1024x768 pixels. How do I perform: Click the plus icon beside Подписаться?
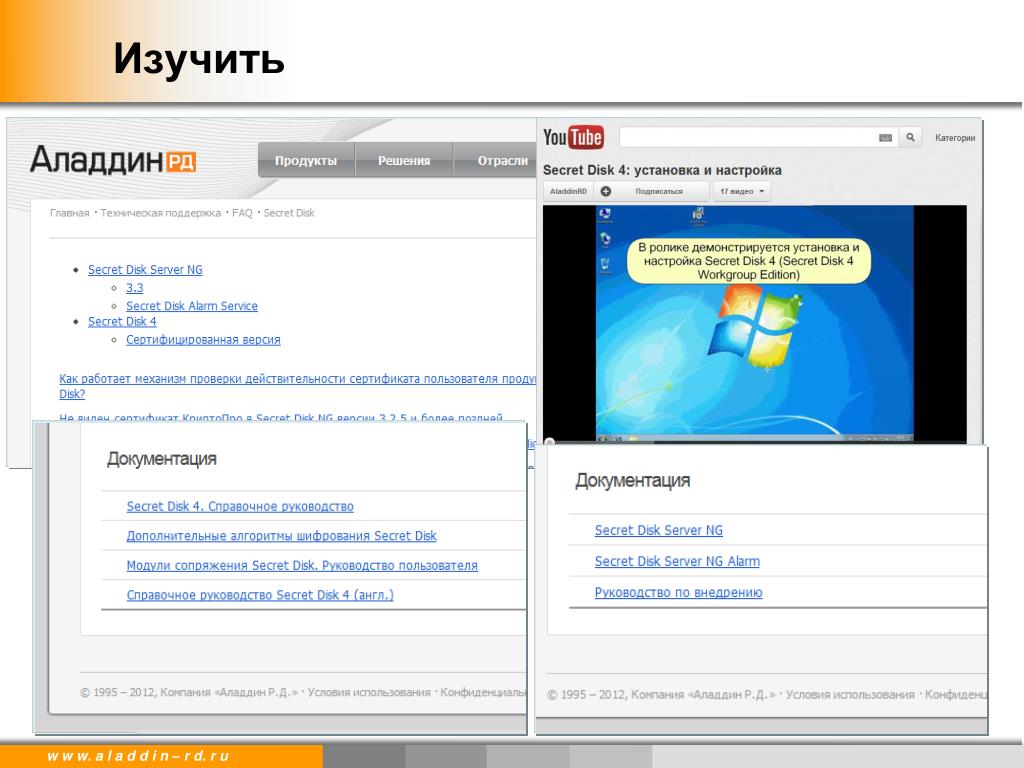[605, 191]
